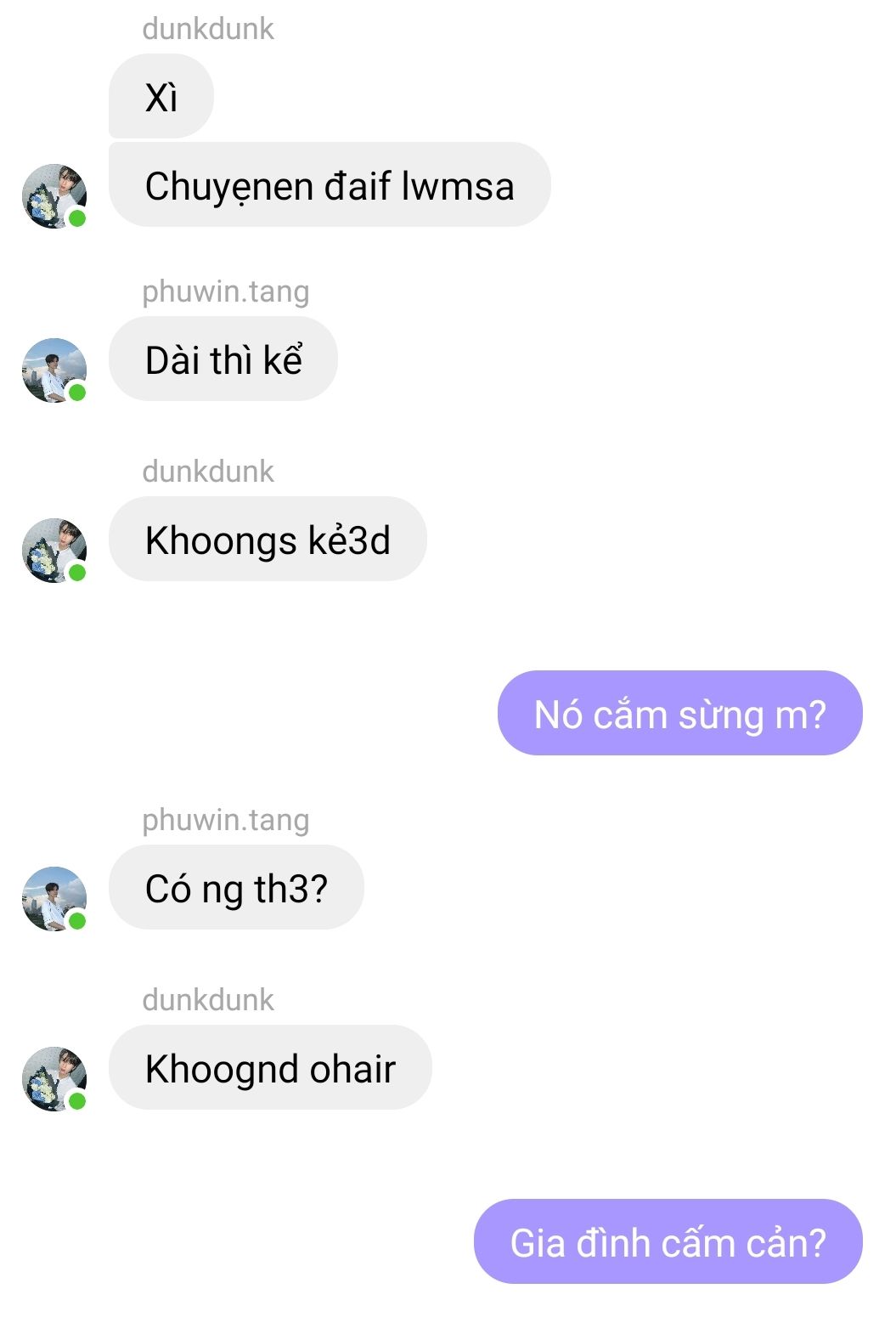Viewport: 896px width, 1317px height.
Task: Select the 'Chuyẹnen đaif lwmsa' message bubble
Action: coord(330,184)
